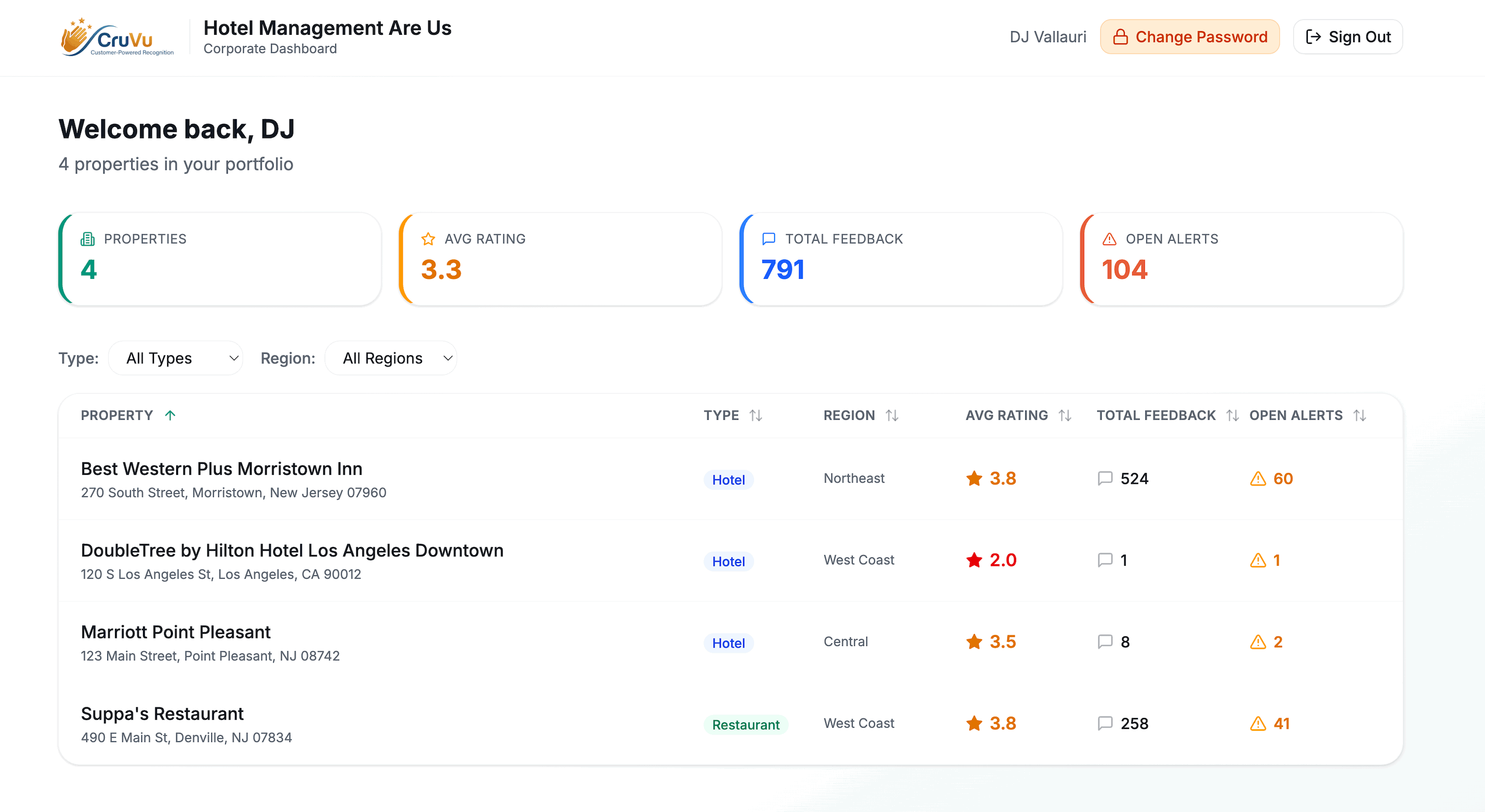Click the address 490 E Main St, Denville

(x=186, y=737)
